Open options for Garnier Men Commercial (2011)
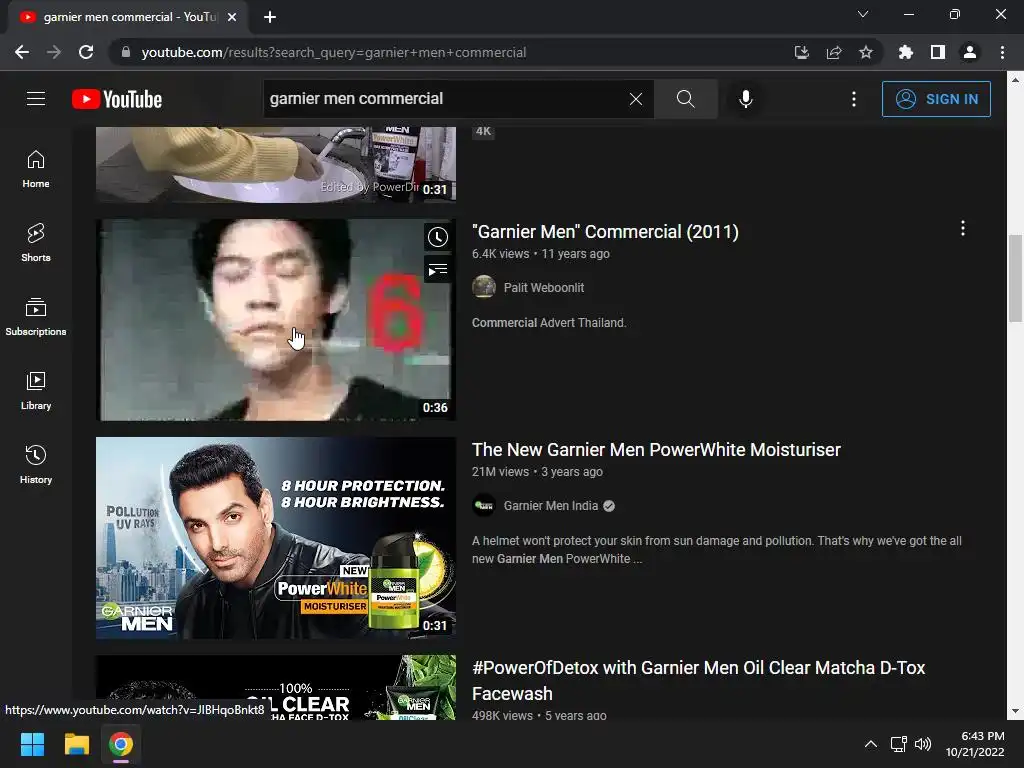Image resolution: width=1024 pixels, height=768 pixels. [963, 229]
